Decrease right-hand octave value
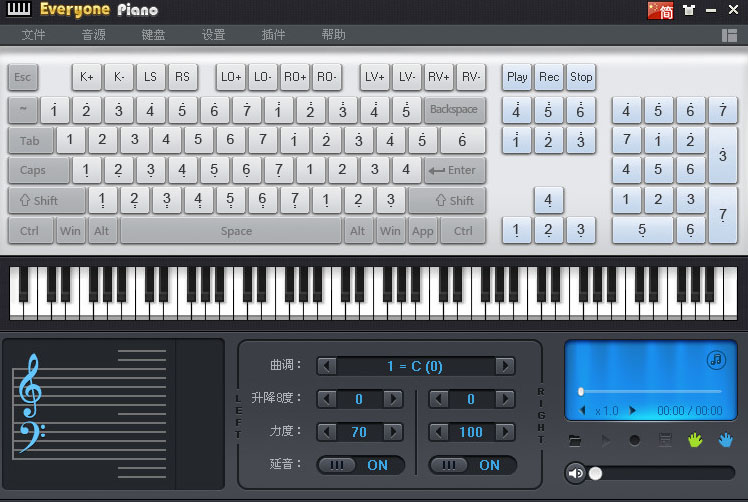This screenshot has height=502, width=748. [438, 399]
